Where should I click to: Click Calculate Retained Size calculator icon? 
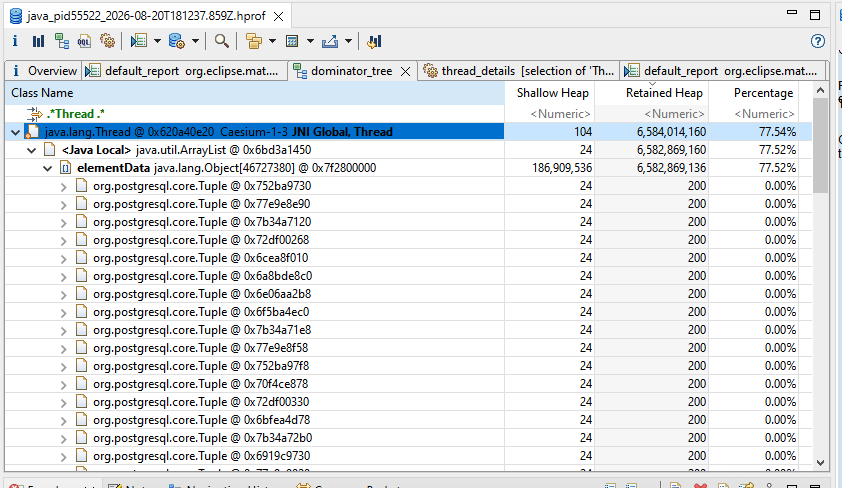tap(292, 41)
